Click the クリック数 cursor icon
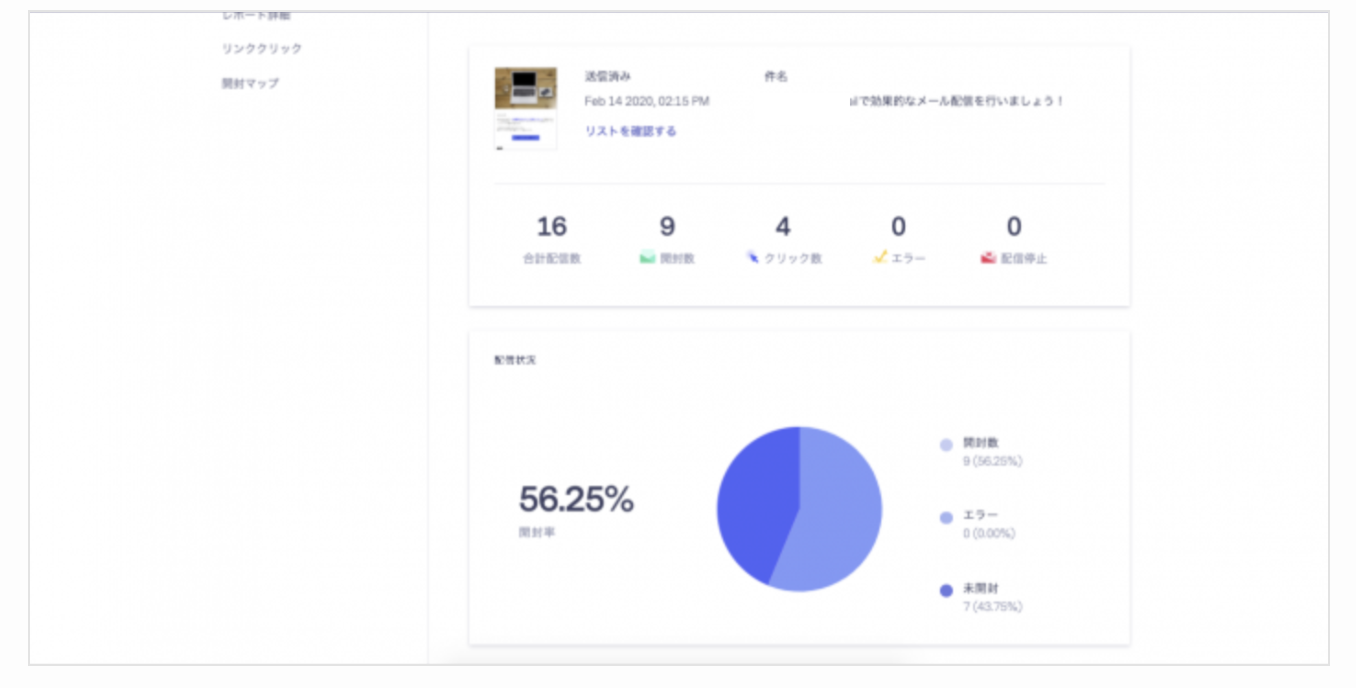The image size is (1356, 688). coord(753,257)
